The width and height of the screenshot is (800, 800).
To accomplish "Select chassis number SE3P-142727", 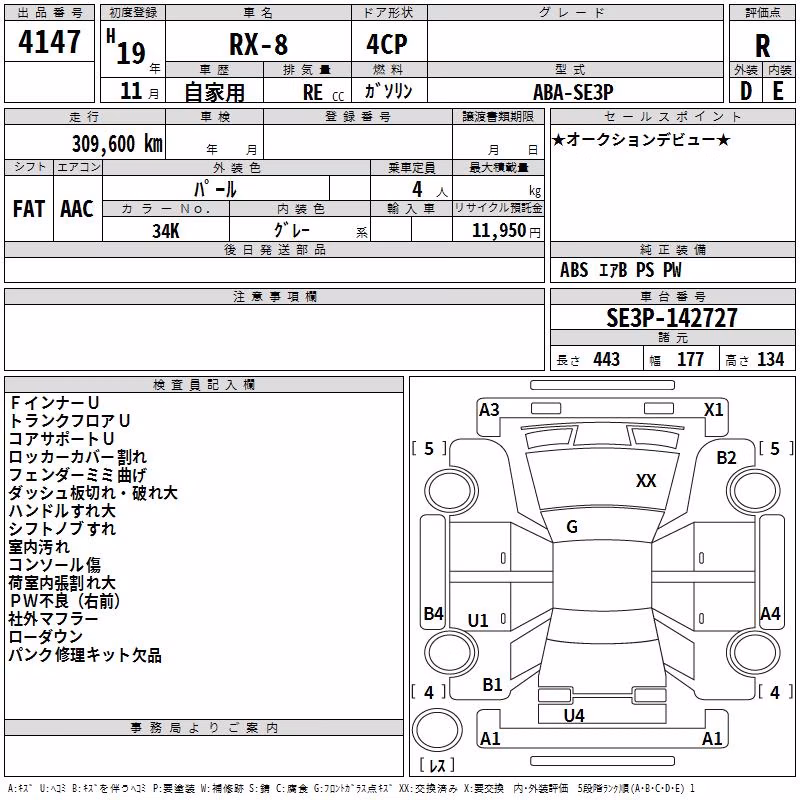I will tap(672, 318).
